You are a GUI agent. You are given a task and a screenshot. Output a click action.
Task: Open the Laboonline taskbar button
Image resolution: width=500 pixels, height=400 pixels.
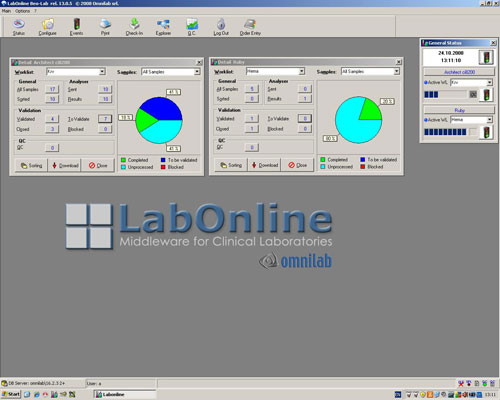click(x=124, y=394)
